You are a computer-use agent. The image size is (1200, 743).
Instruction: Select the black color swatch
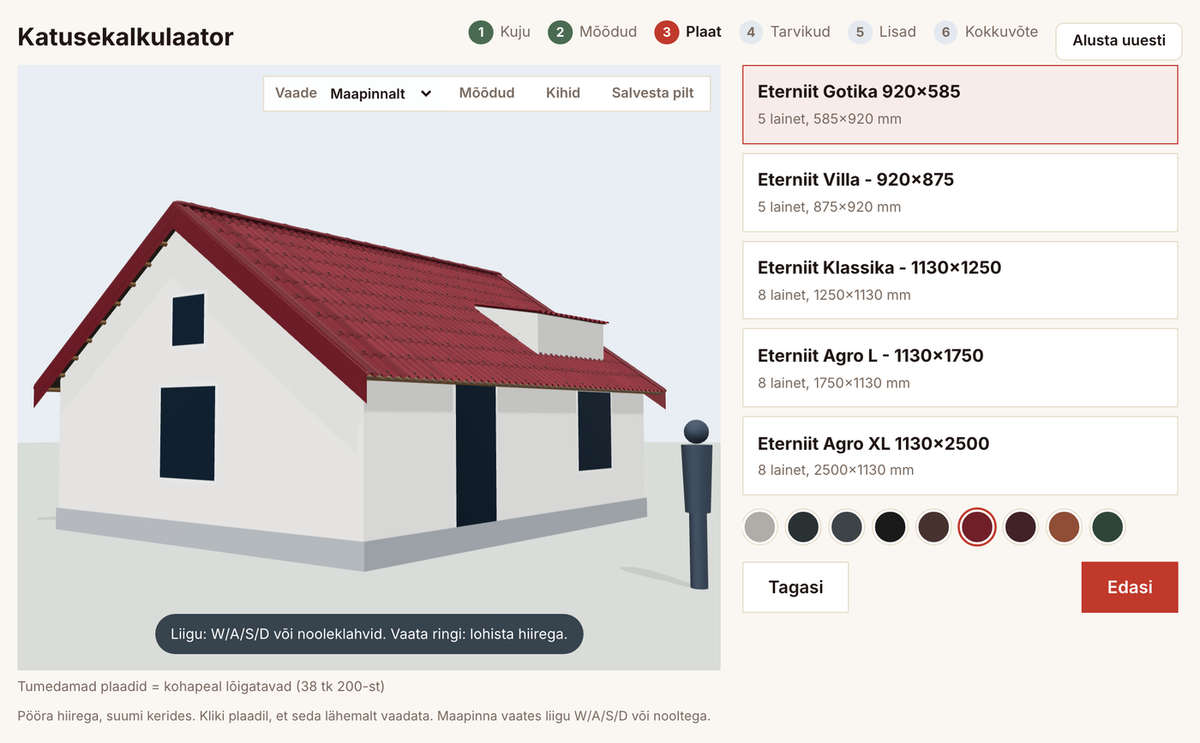pos(890,527)
